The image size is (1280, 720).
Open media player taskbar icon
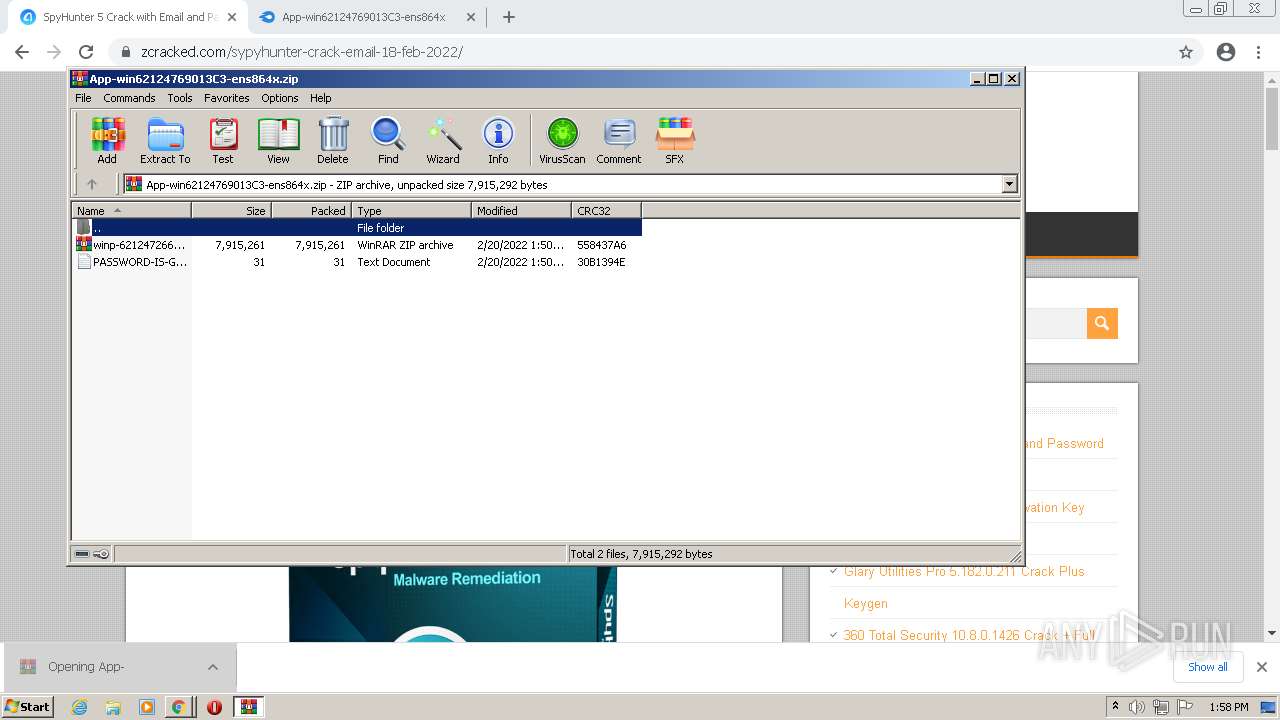(x=146, y=707)
